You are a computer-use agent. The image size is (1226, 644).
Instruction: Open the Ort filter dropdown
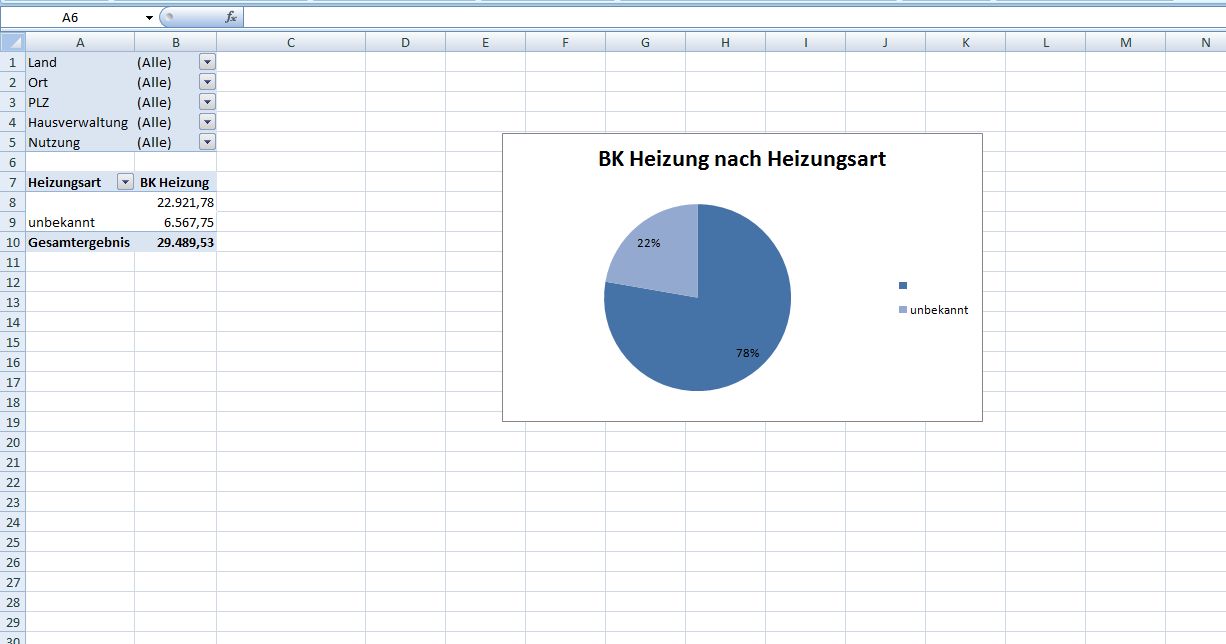click(207, 82)
